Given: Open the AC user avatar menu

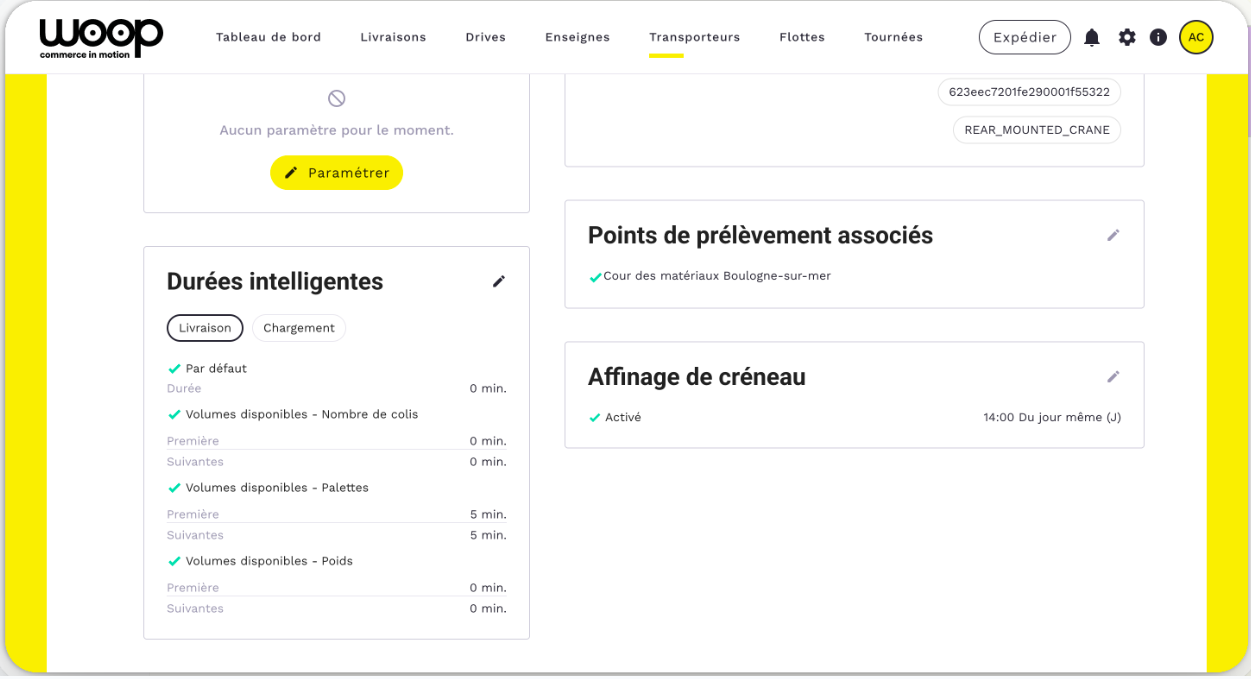Looking at the screenshot, I should 1196,38.
